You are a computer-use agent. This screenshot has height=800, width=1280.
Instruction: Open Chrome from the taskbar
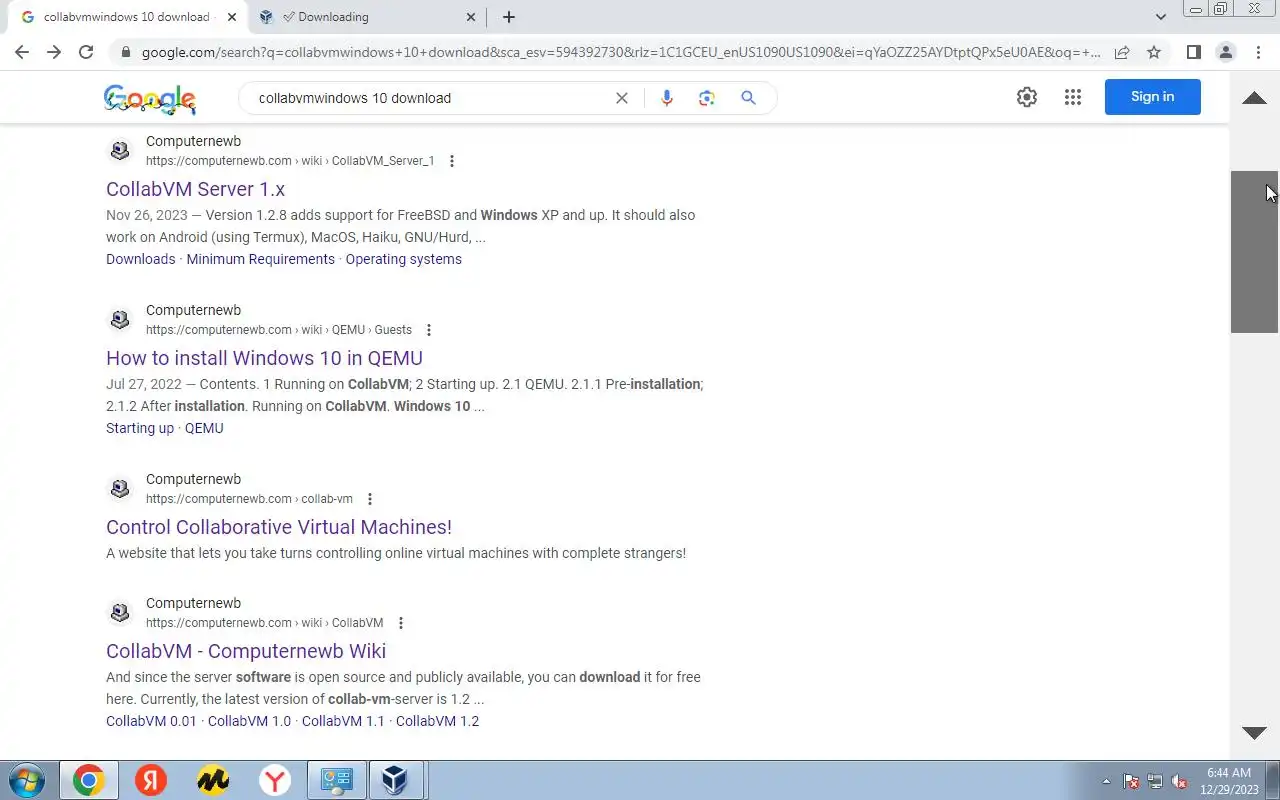pyautogui.click(x=88, y=780)
